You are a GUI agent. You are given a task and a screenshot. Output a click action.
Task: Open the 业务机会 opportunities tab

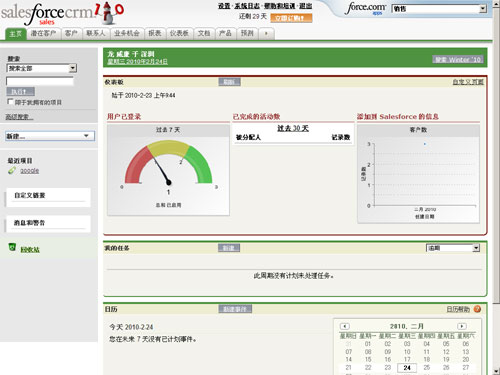pyautogui.click(x=127, y=34)
